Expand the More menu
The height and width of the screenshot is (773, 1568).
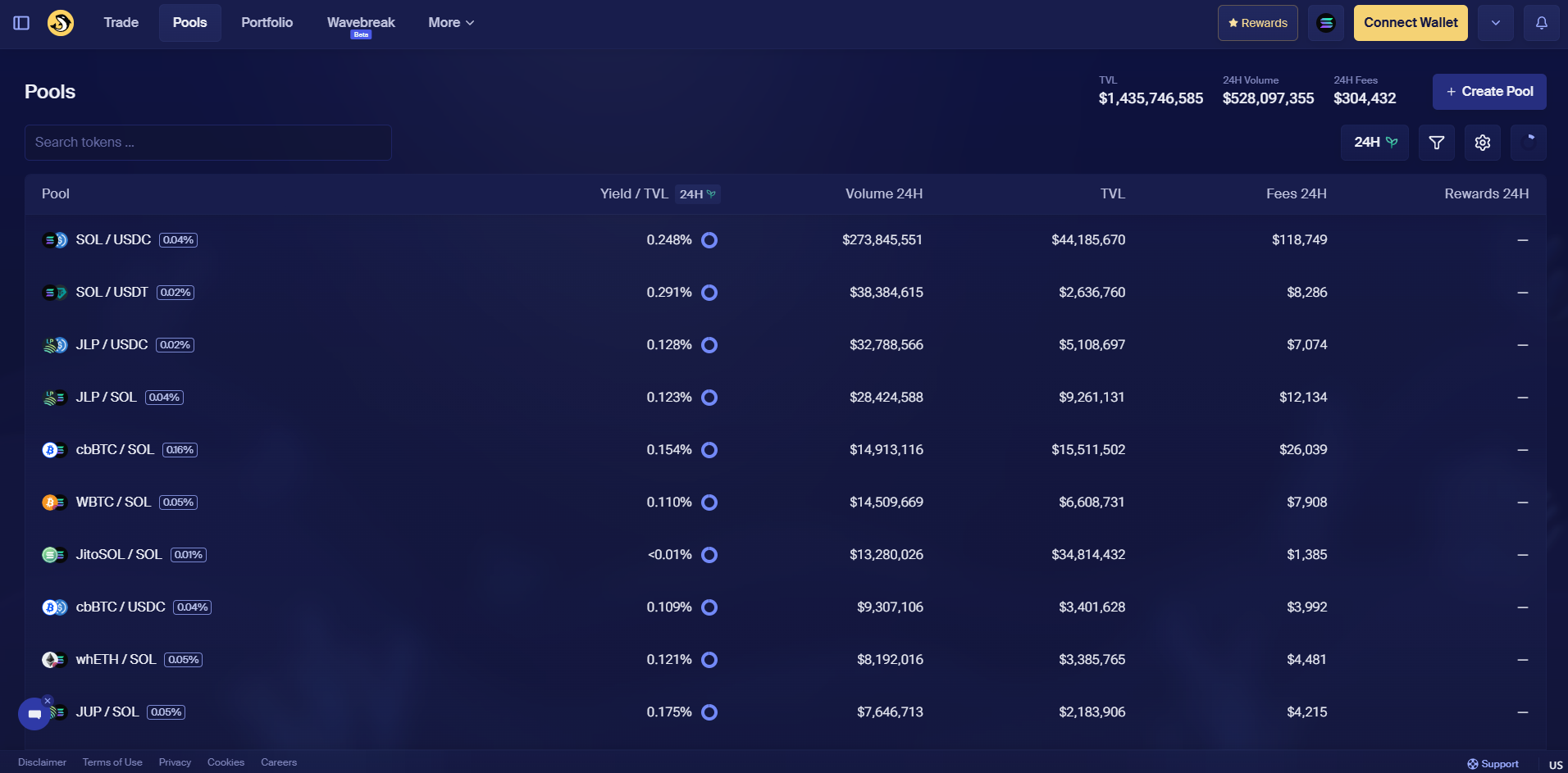(x=450, y=23)
